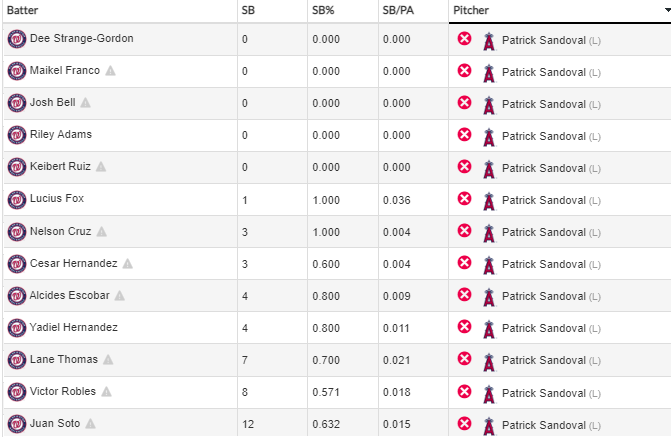Open the Pitcher column dropdown arrow
671x437 pixels.
[x=663, y=9]
